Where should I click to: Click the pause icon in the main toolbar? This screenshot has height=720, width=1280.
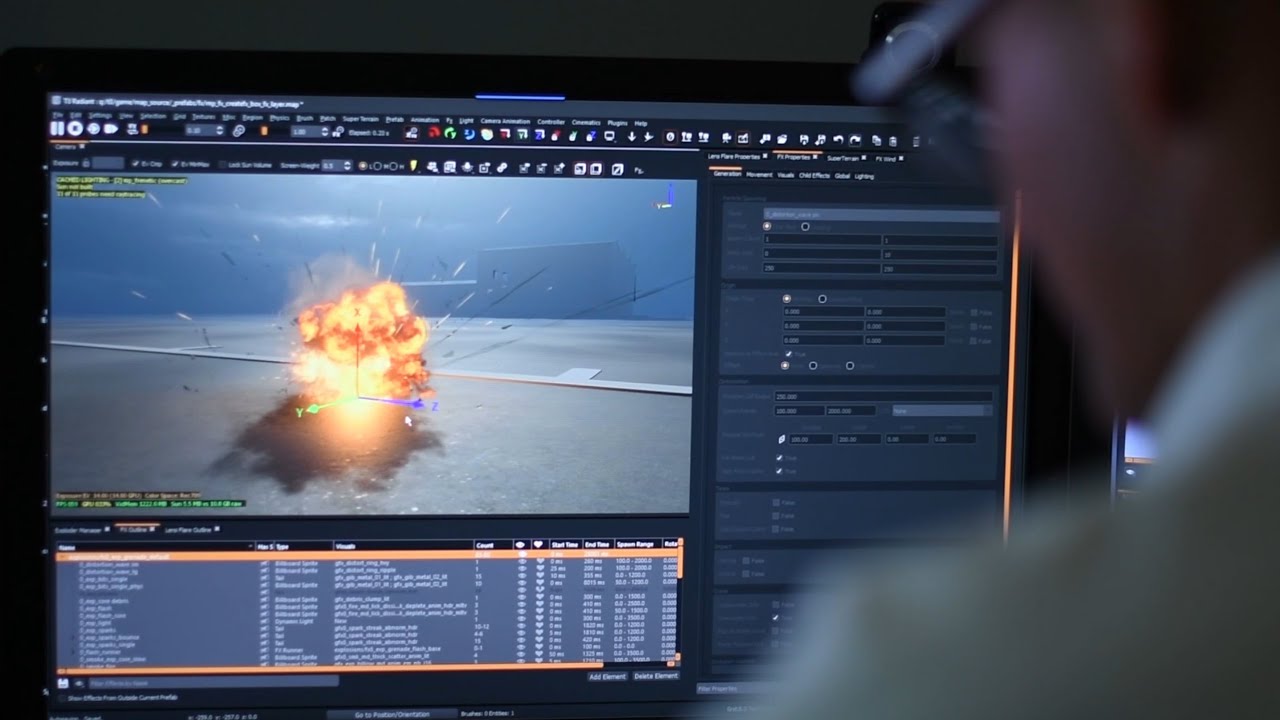click(57, 128)
